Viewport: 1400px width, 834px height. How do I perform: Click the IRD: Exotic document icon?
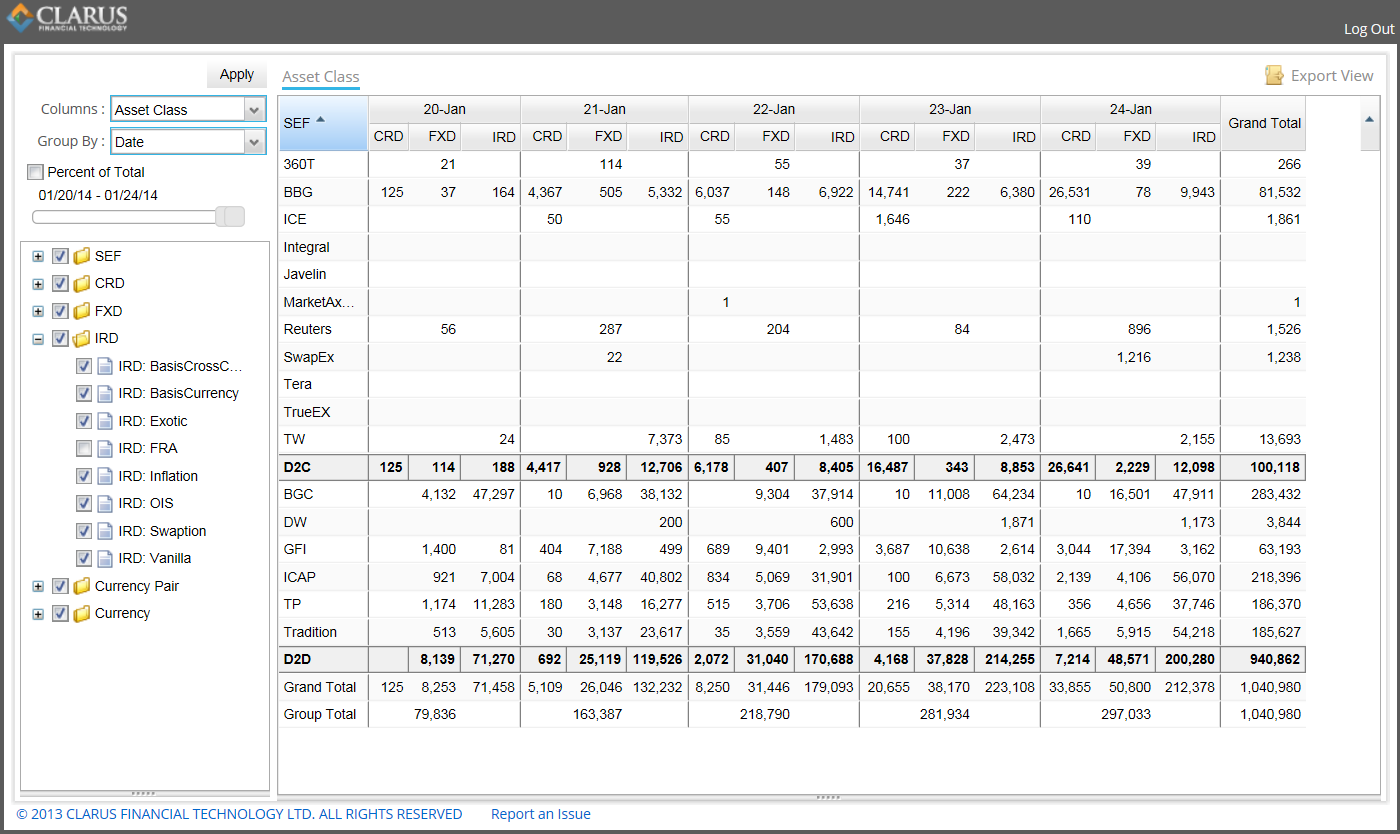click(x=105, y=421)
